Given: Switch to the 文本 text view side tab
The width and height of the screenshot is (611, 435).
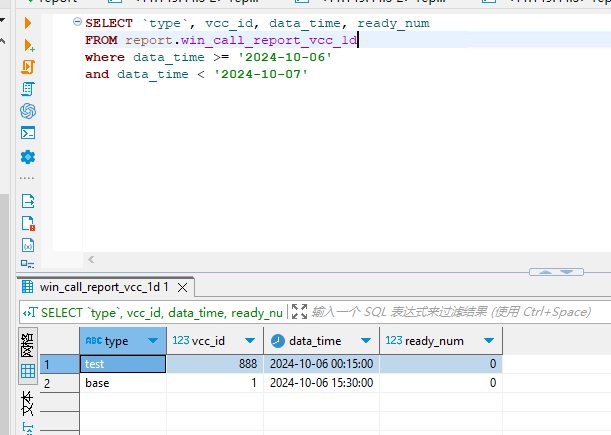Looking at the screenshot, I should [x=28, y=404].
